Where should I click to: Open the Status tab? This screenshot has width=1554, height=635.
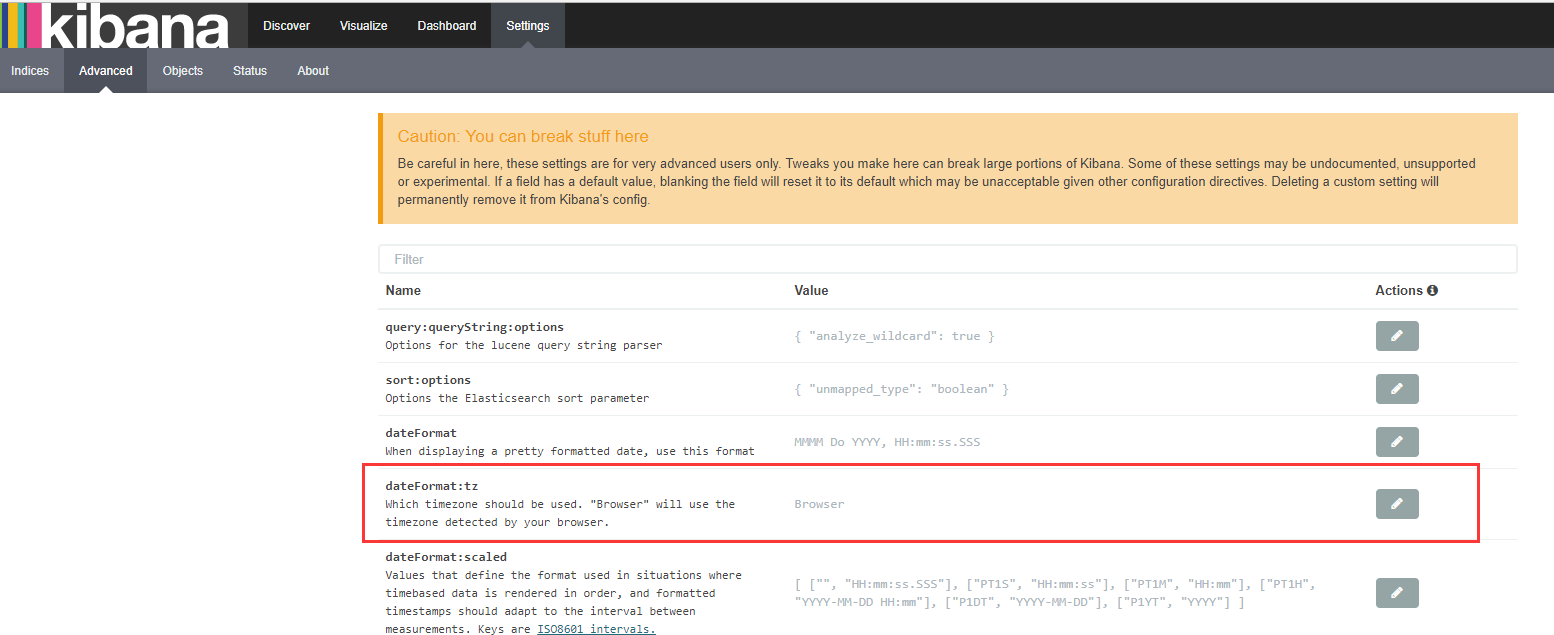click(250, 71)
